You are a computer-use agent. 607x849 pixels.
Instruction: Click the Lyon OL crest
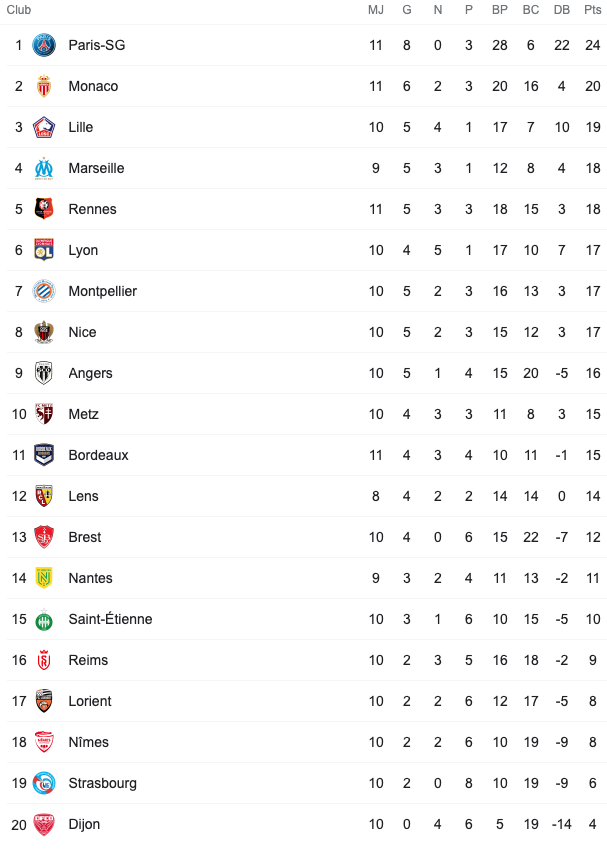point(44,250)
